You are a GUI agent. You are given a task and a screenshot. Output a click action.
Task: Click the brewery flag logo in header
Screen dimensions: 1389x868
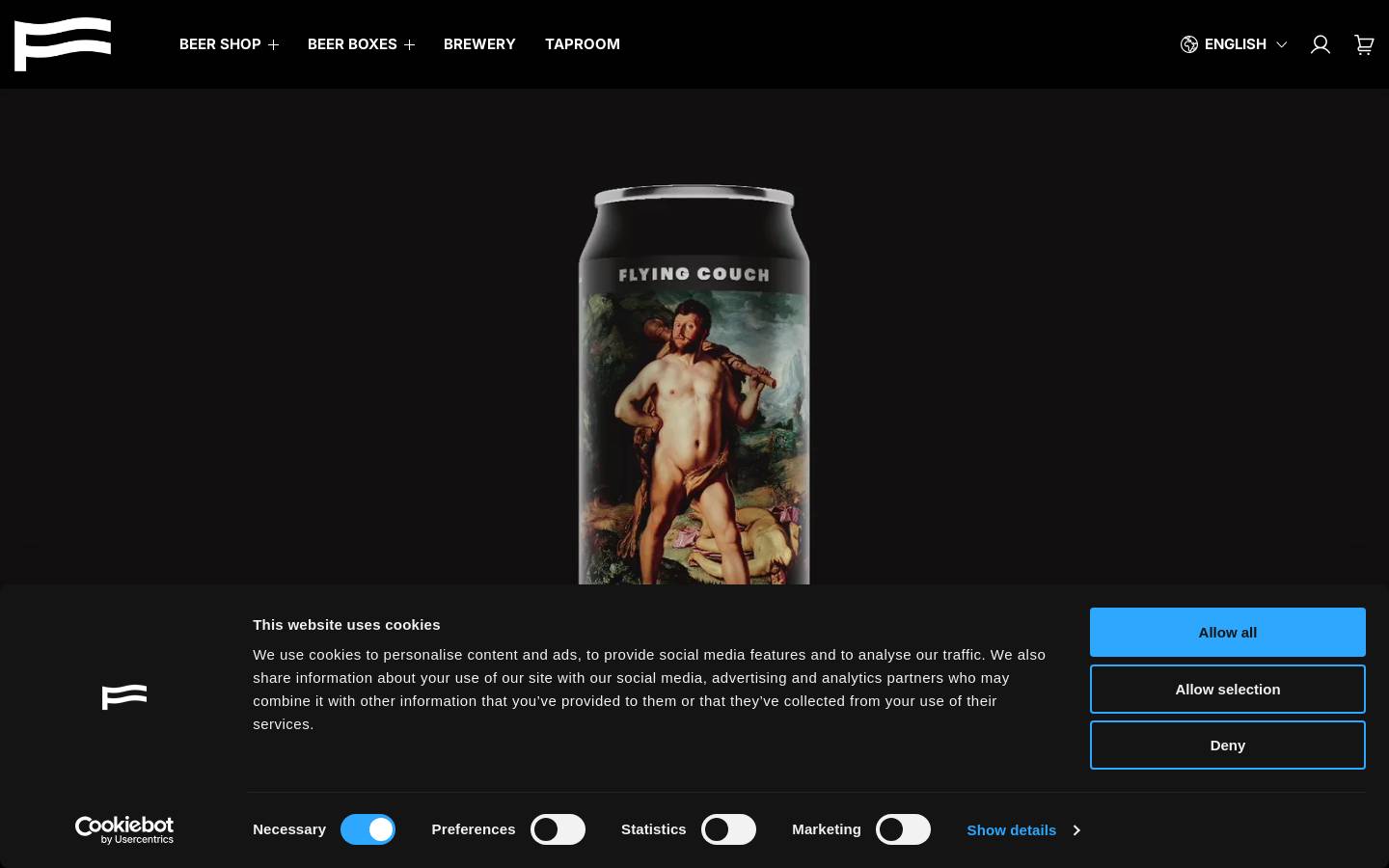tap(63, 44)
